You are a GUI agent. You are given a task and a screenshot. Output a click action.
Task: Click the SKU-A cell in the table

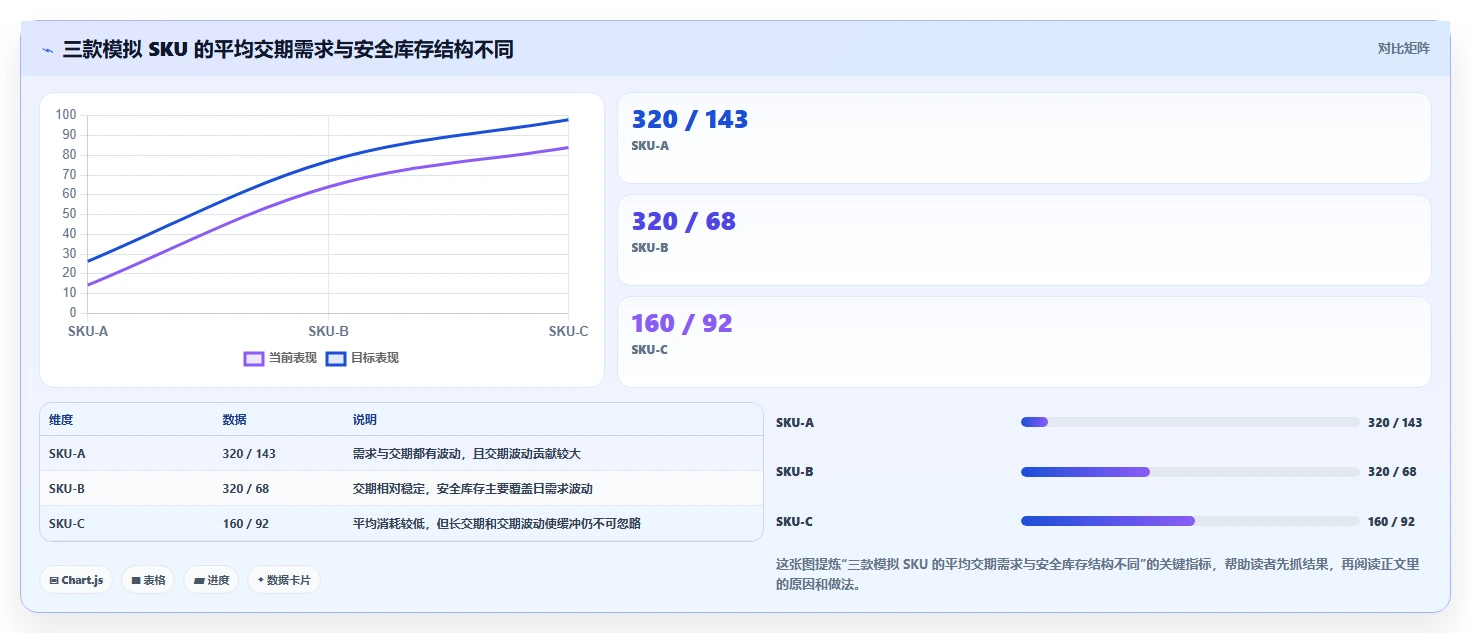coord(67,454)
